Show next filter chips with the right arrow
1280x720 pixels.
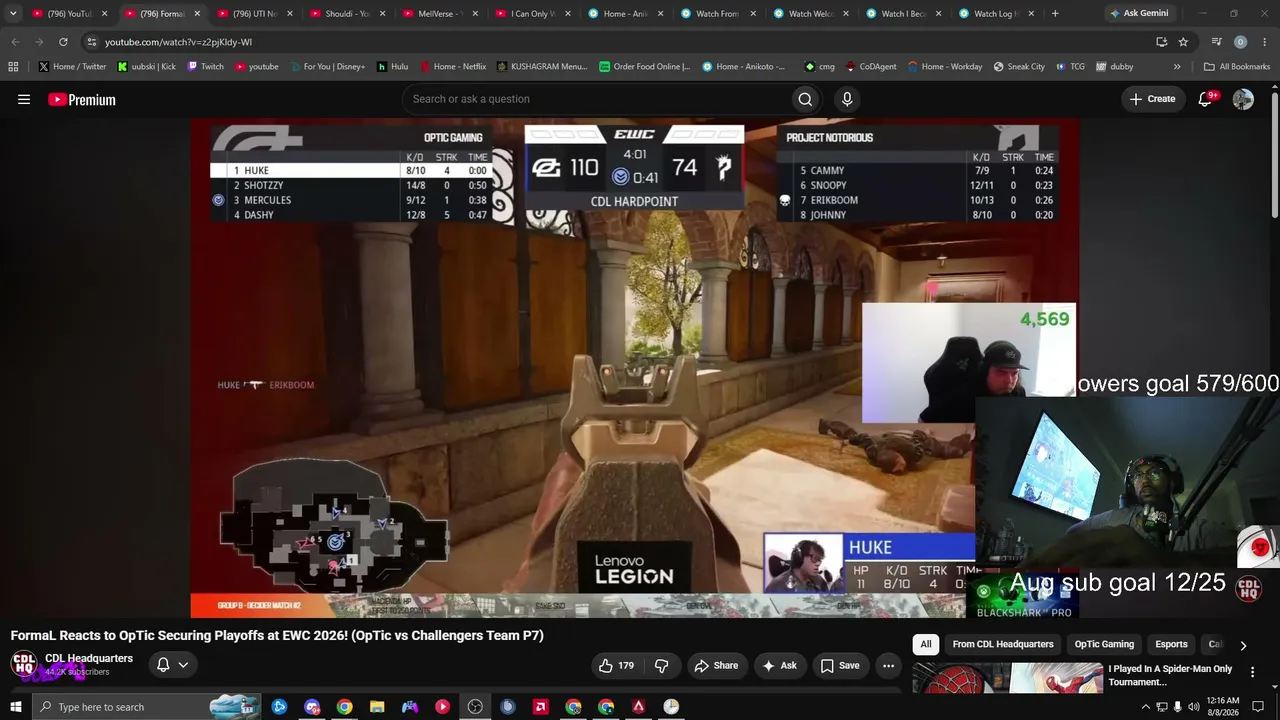pos(1243,645)
